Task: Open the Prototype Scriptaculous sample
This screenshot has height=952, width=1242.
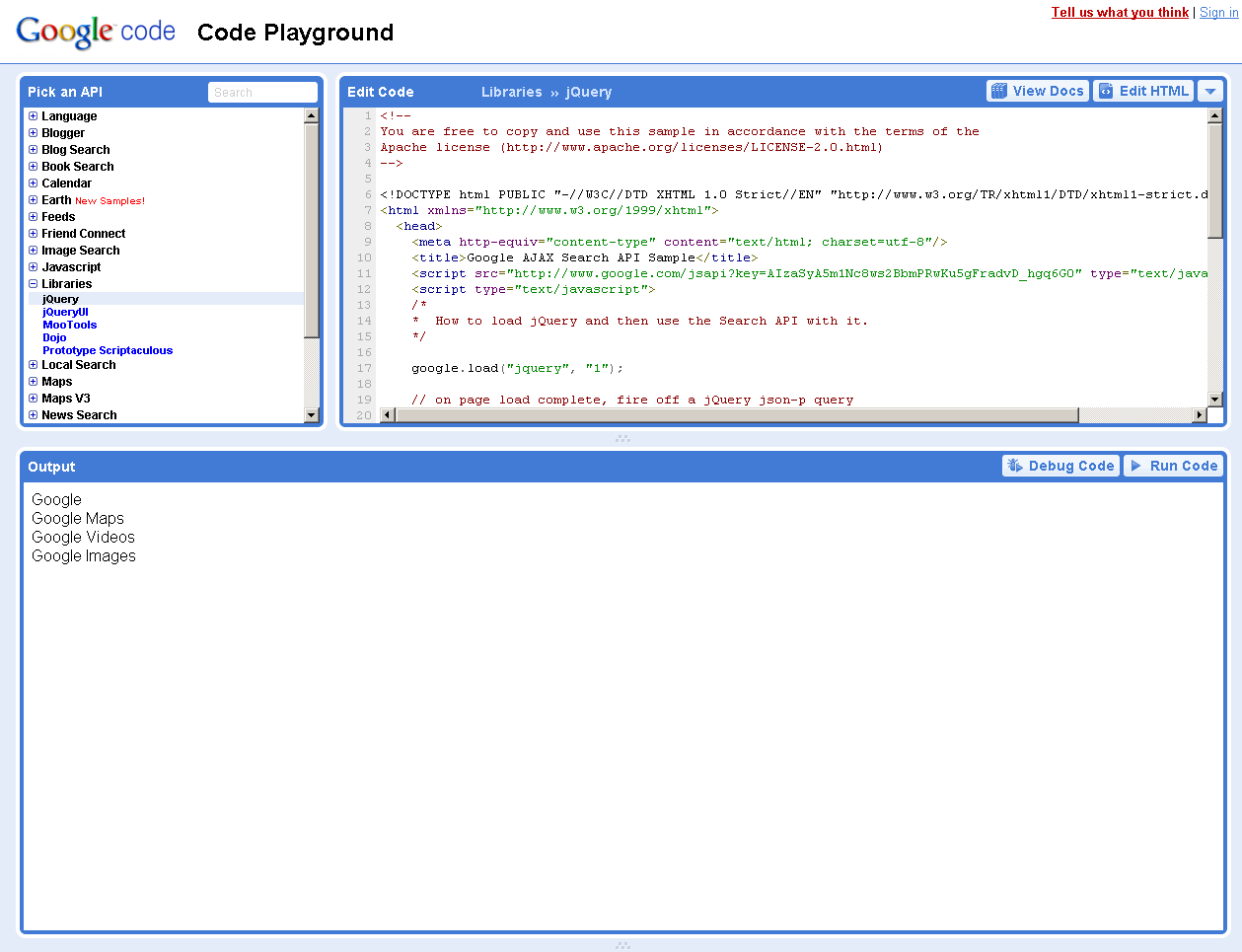Action: point(108,350)
